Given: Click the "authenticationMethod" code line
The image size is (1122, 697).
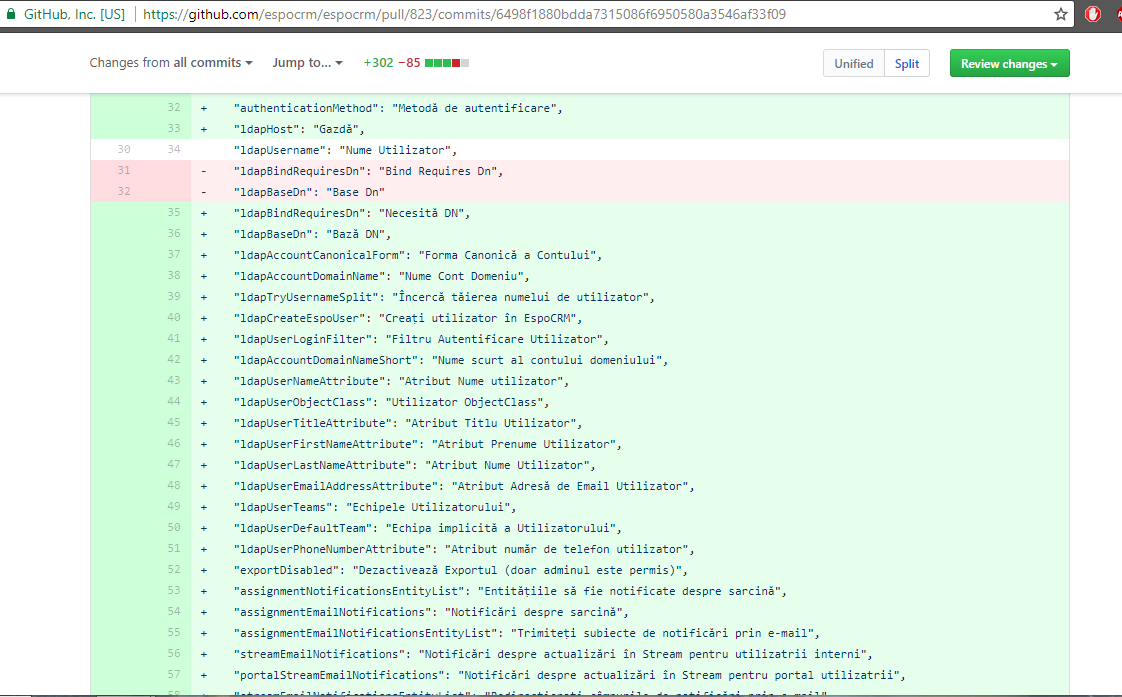Looking at the screenshot, I should (x=398, y=108).
